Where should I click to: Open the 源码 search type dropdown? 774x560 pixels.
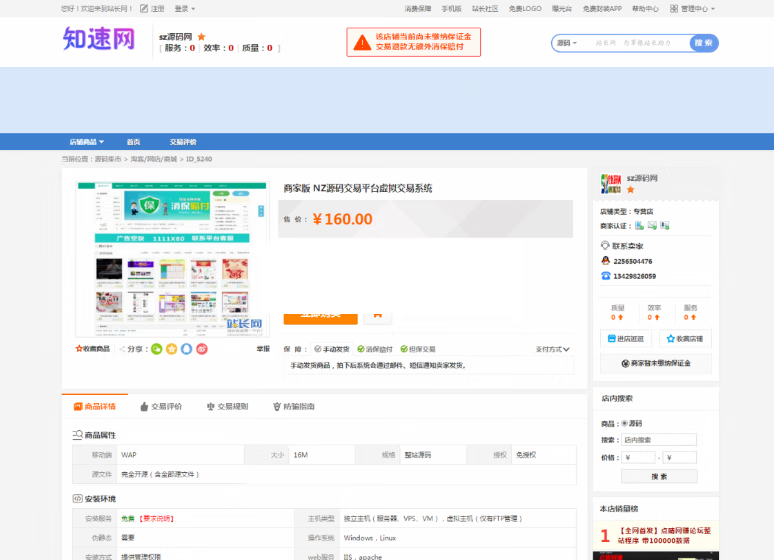[x=567, y=43]
